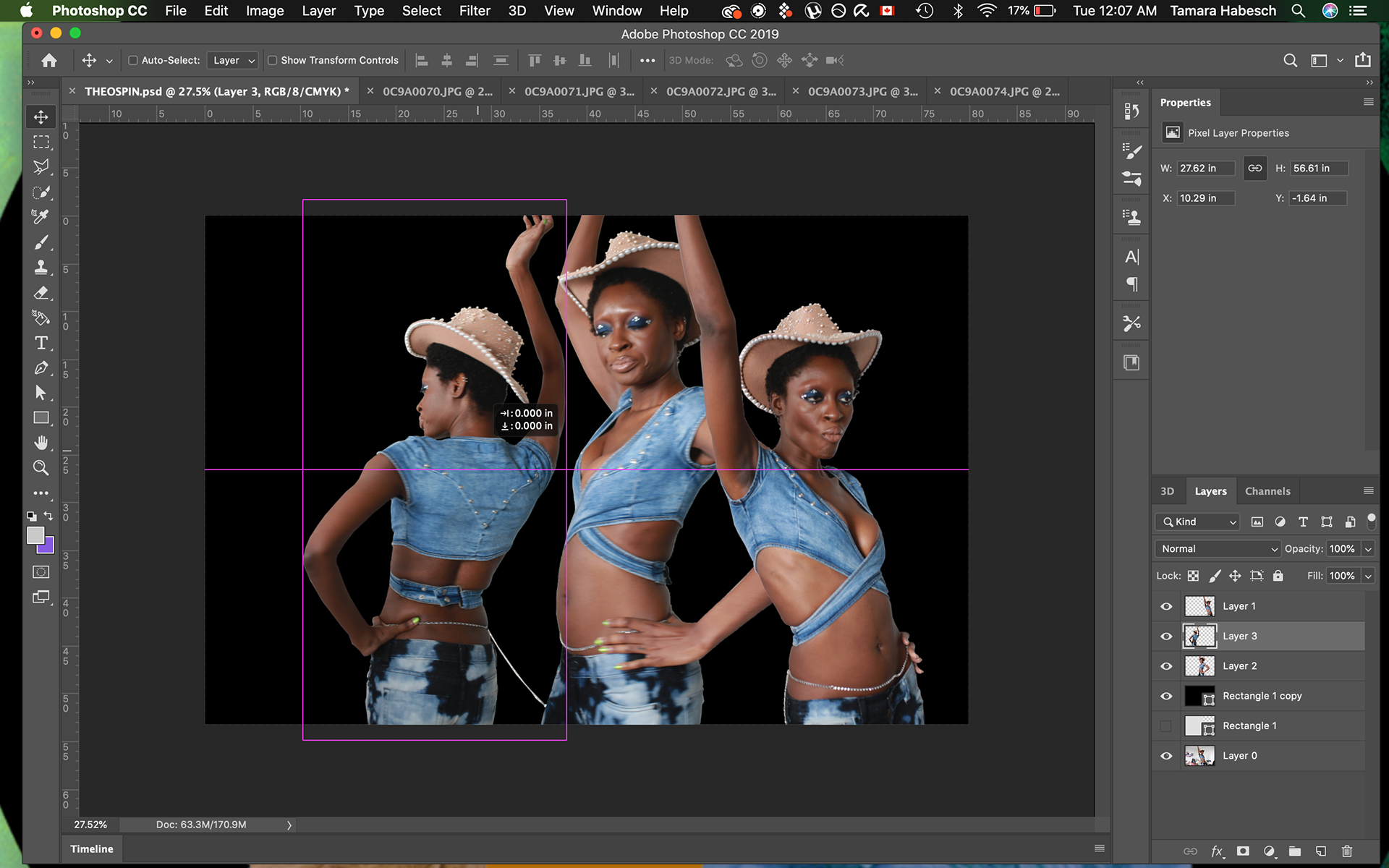Switch to the Channels tab

[1267, 491]
